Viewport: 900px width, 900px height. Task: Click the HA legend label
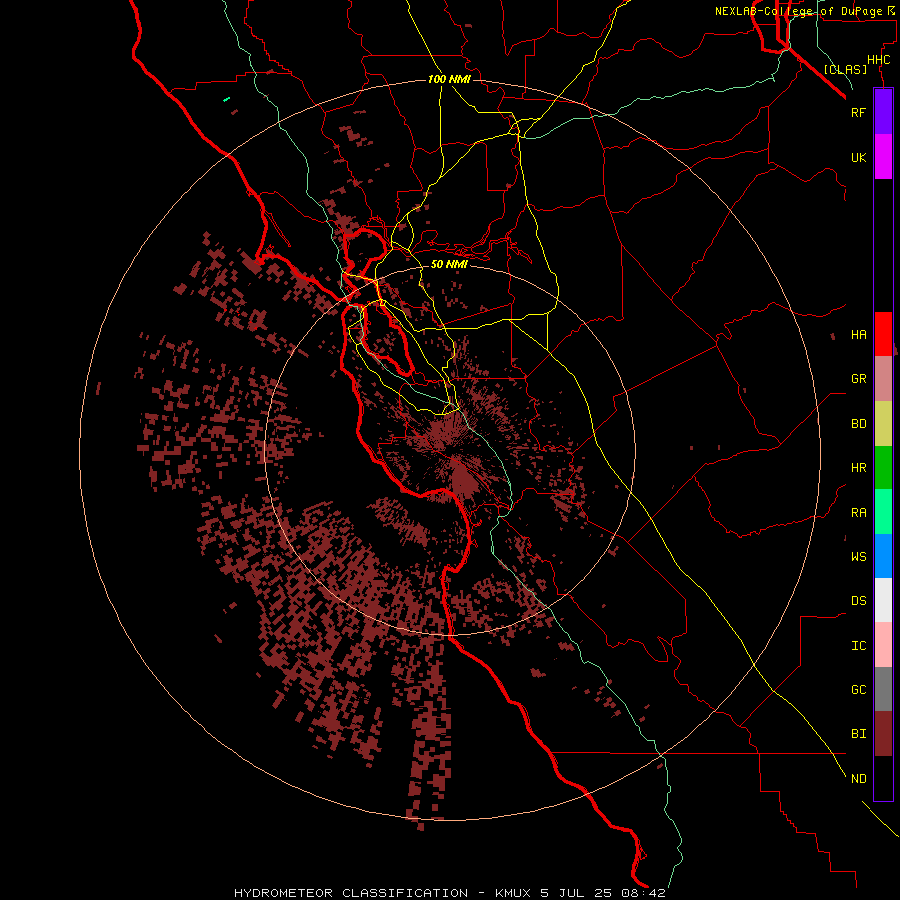point(858,334)
